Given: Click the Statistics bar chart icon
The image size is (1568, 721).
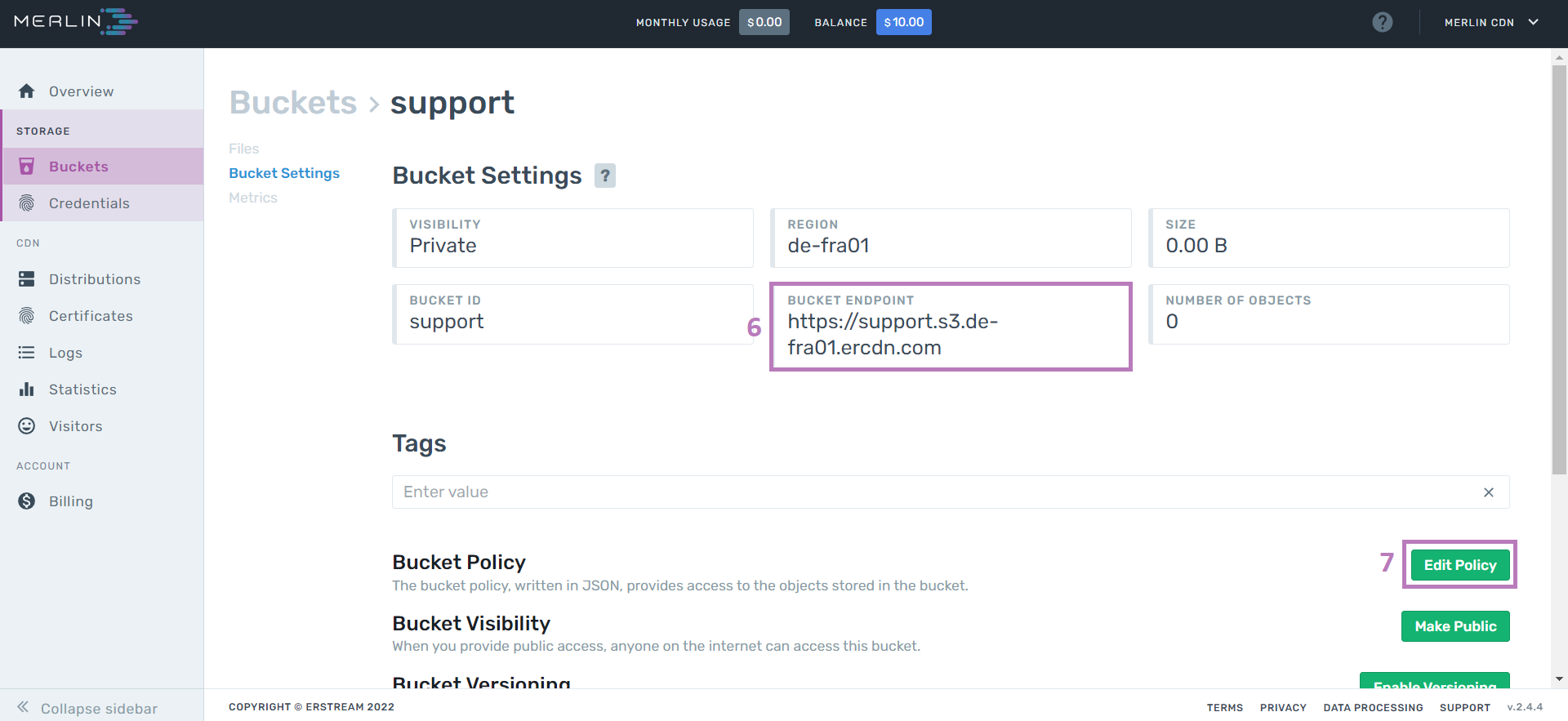Looking at the screenshot, I should (x=27, y=389).
